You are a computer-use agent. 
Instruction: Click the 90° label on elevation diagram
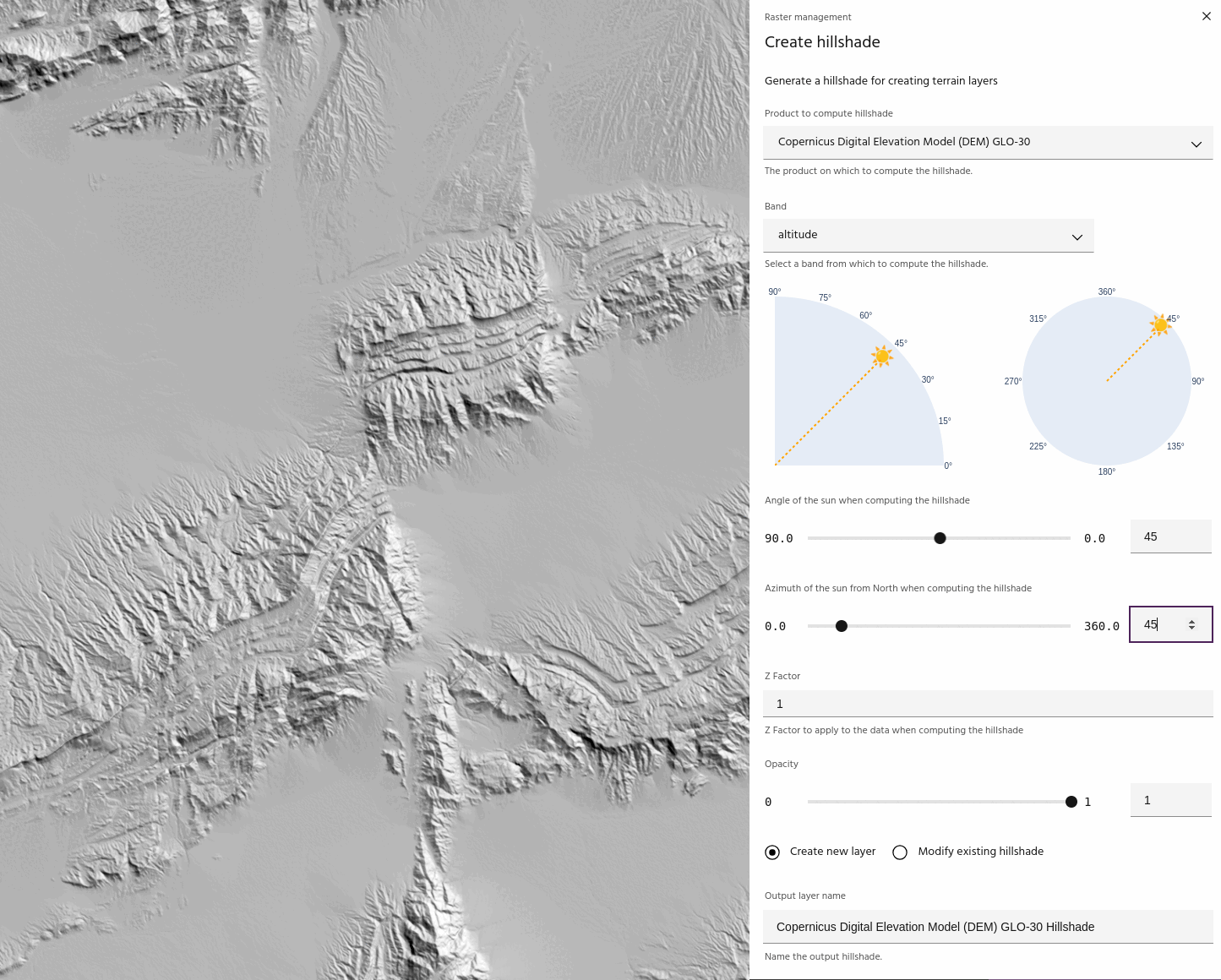[774, 291]
